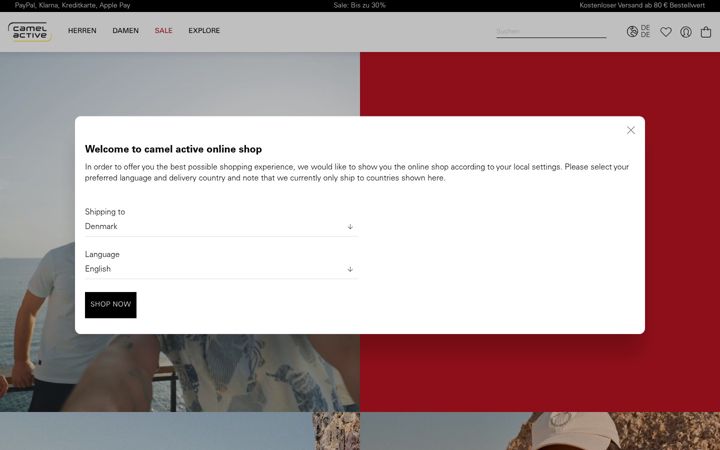720x450 pixels.
Task: Open the wishlist heart icon
Action: point(665,32)
